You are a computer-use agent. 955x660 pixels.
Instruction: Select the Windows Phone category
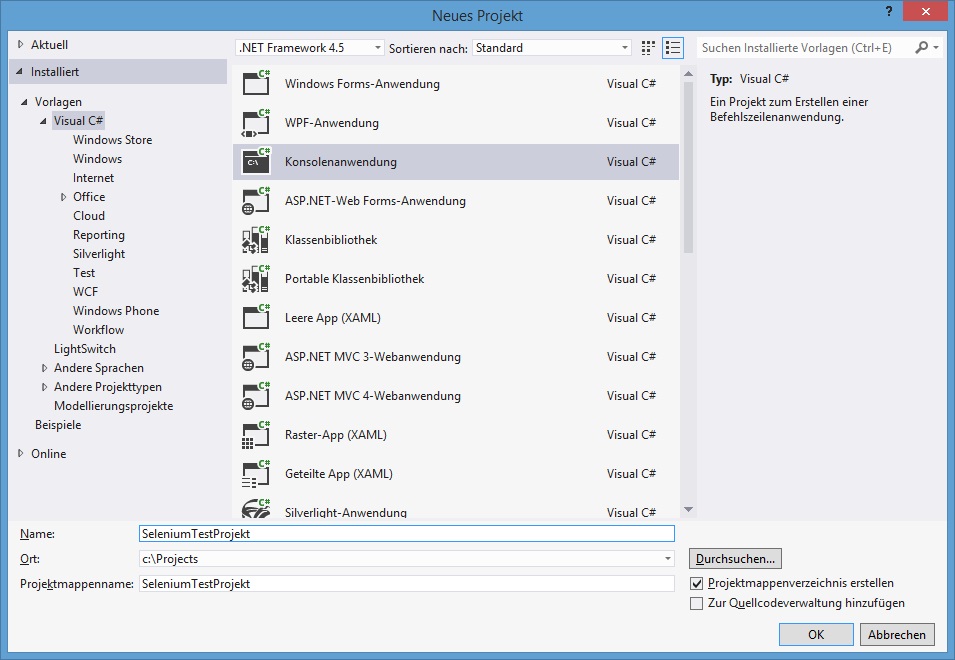coord(116,311)
